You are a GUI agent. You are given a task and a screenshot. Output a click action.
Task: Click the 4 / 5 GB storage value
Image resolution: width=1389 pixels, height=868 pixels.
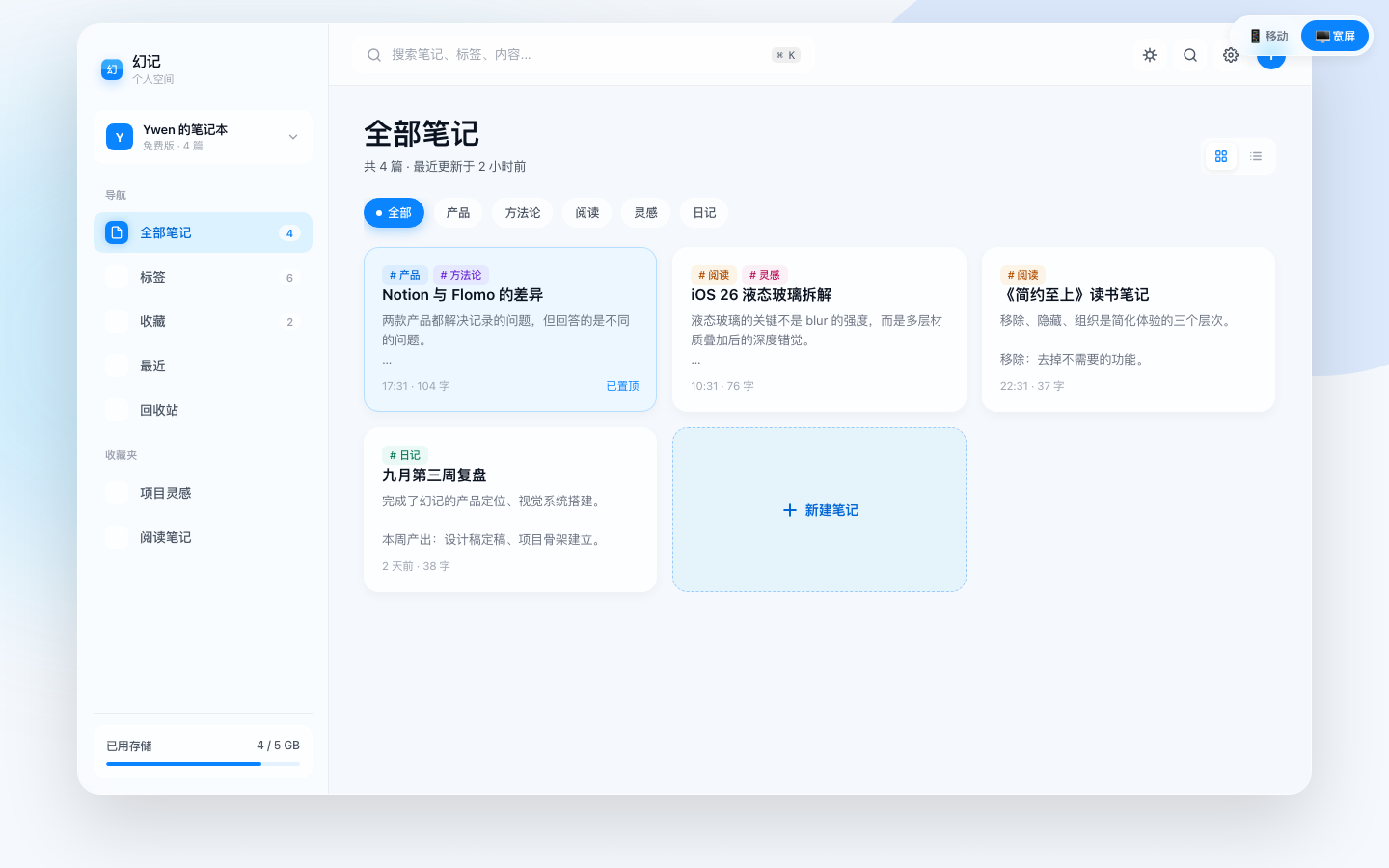(278, 746)
